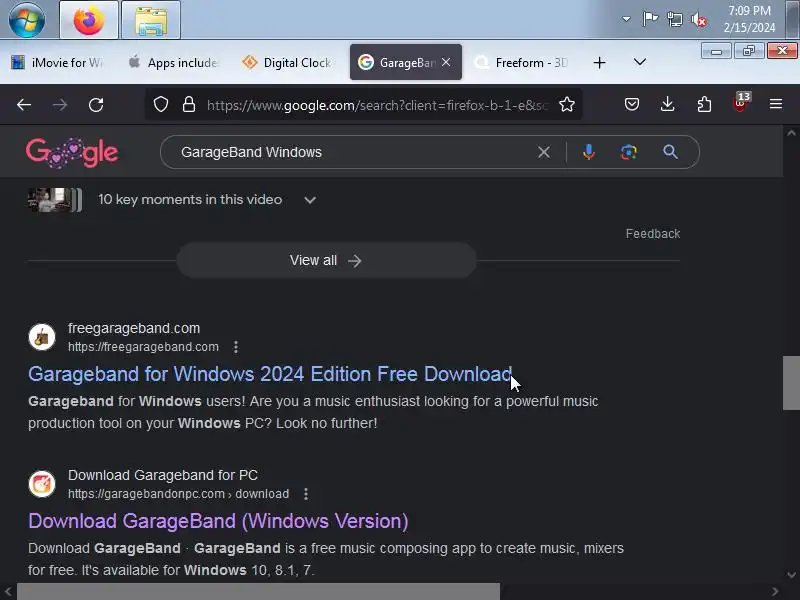
Task: Click the Action Center flag icon
Action: (650, 19)
